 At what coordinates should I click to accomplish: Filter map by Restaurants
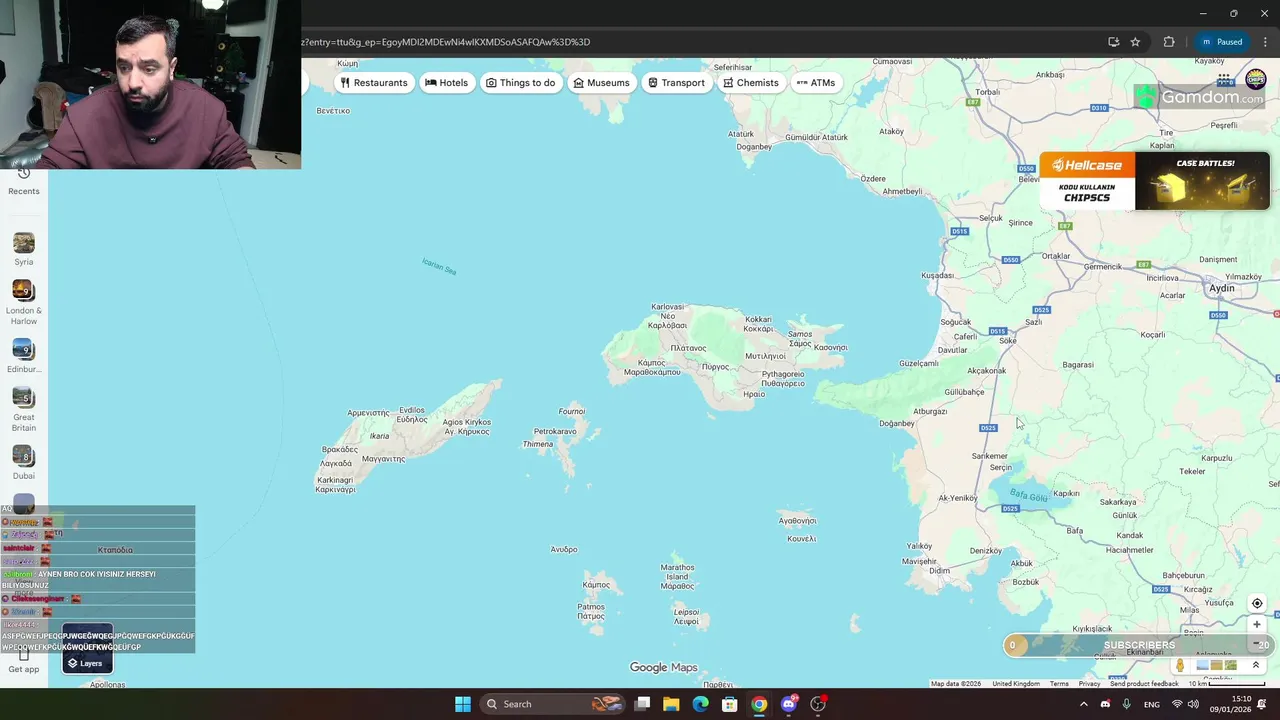[374, 83]
